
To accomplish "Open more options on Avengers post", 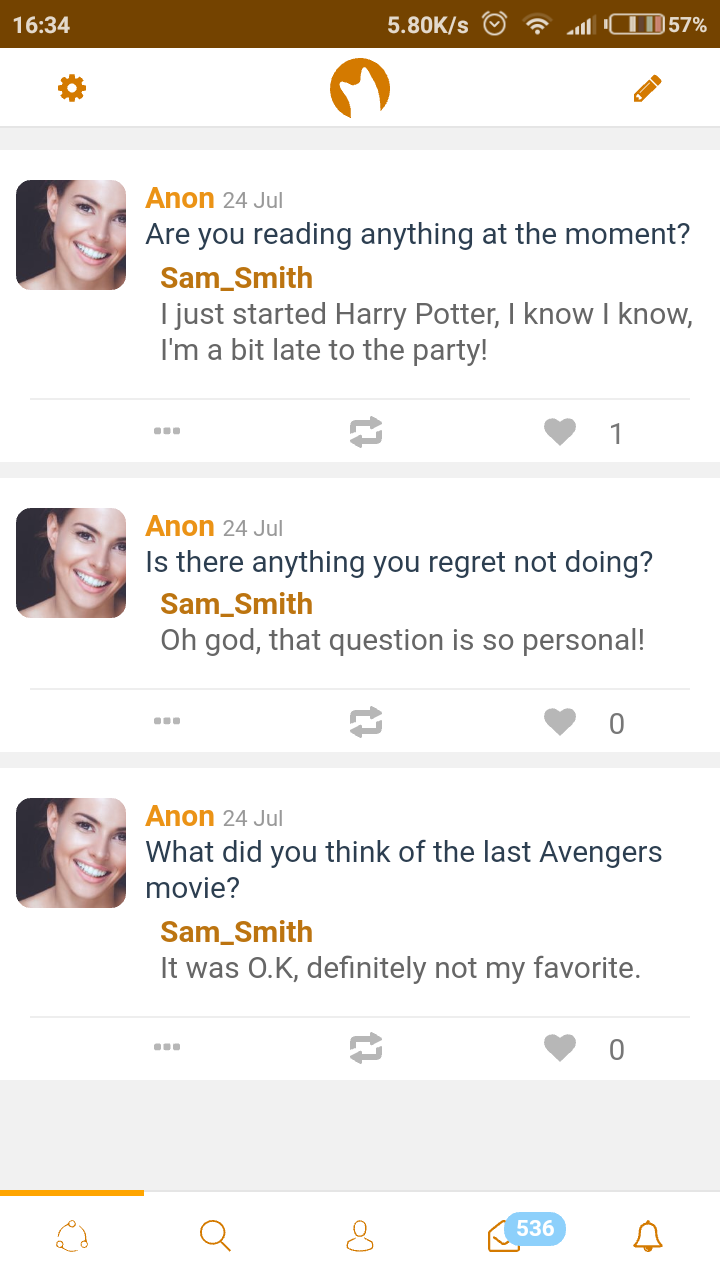I will click(x=167, y=1047).
